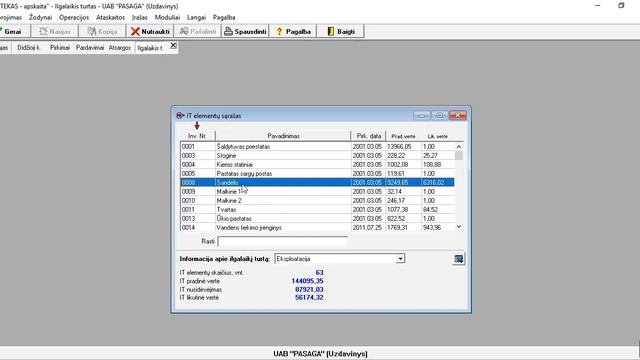The width and height of the screenshot is (640, 360).
Task: Open the Žodynai menu
Action: [40, 18]
